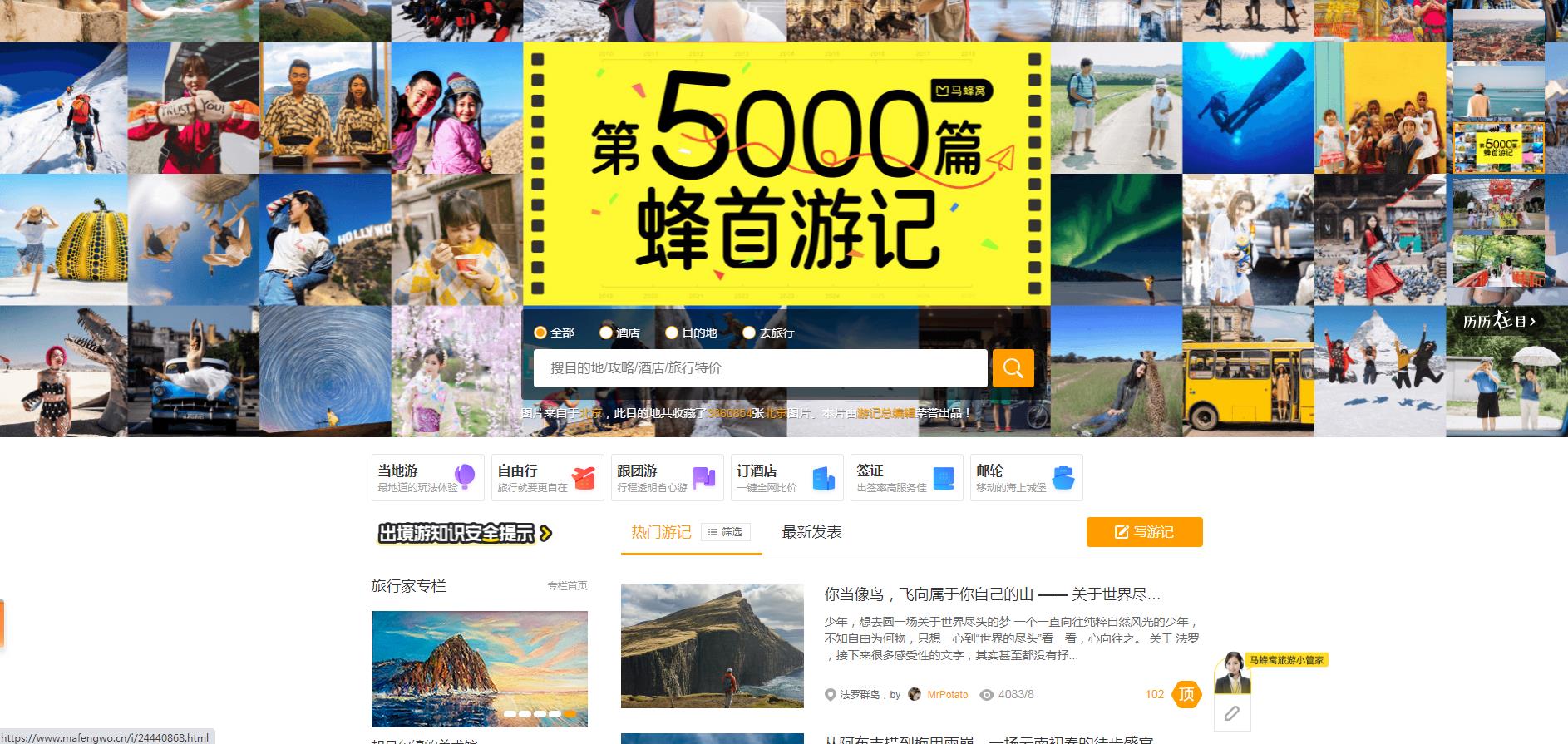
Task: Click MrPotato's small avatar icon
Action: [x=915, y=694]
